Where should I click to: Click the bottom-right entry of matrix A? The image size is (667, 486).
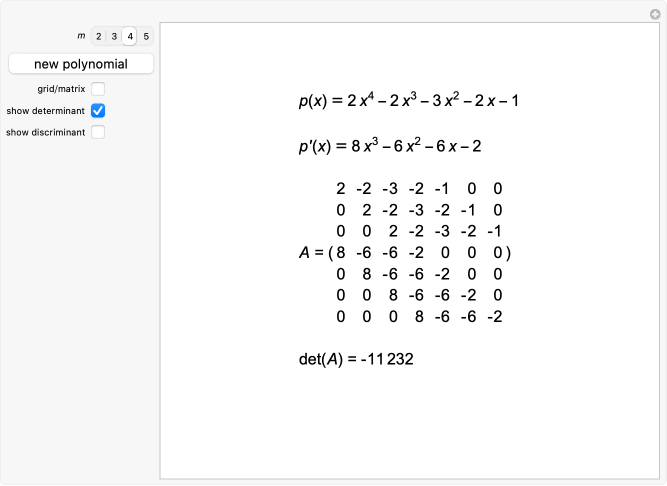pos(494,317)
